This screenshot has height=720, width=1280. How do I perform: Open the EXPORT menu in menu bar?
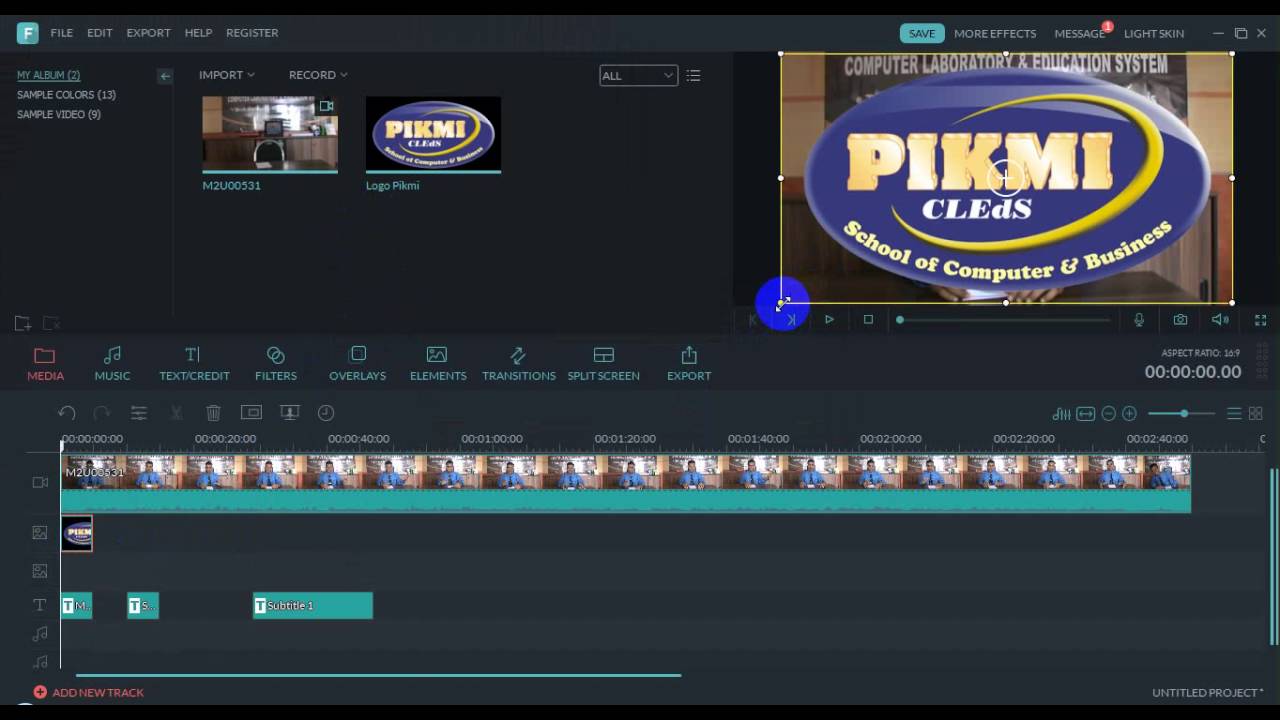pos(148,33)
